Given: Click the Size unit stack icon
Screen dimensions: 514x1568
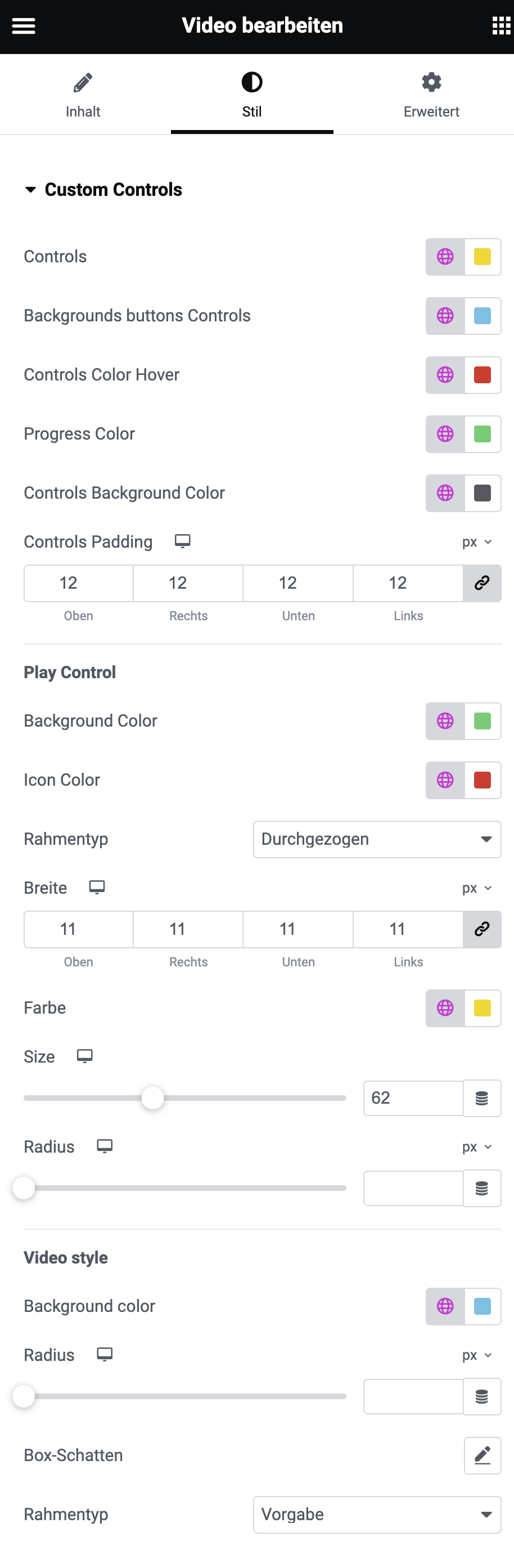Looking at the screenshot, I should (483, 1098).
